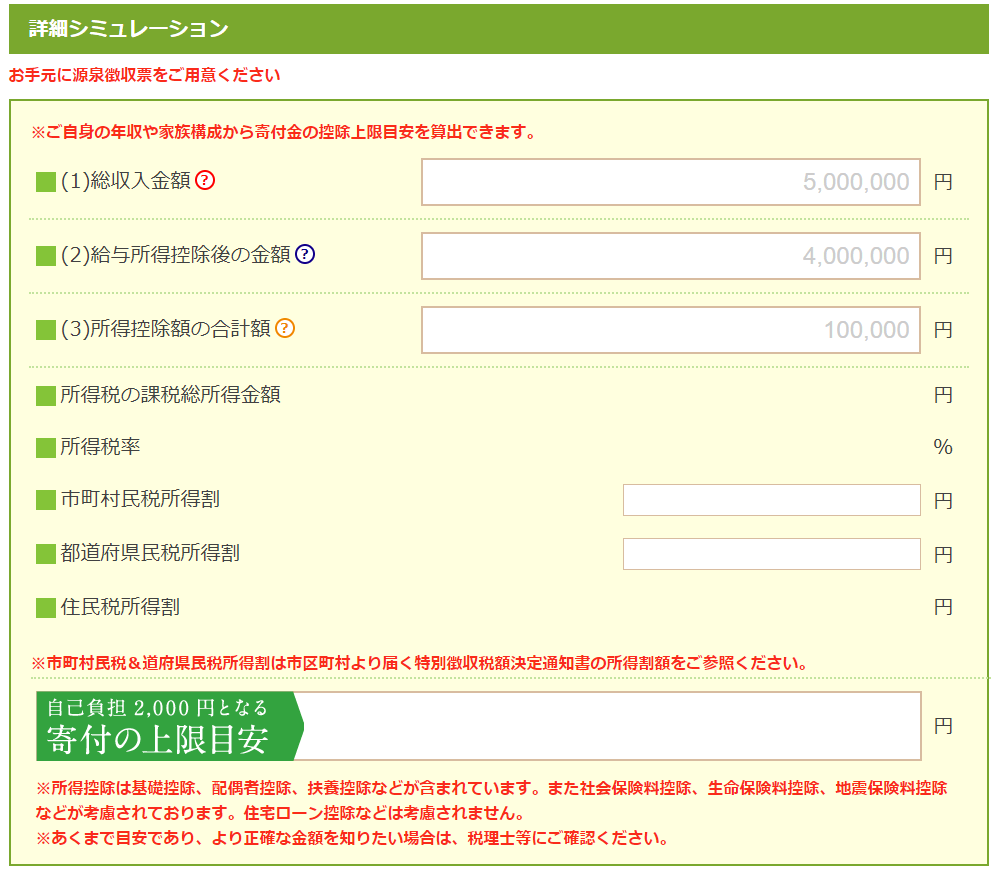
Task: Click the (3)所得控除額の合計額 label
Action: (165, 328)
